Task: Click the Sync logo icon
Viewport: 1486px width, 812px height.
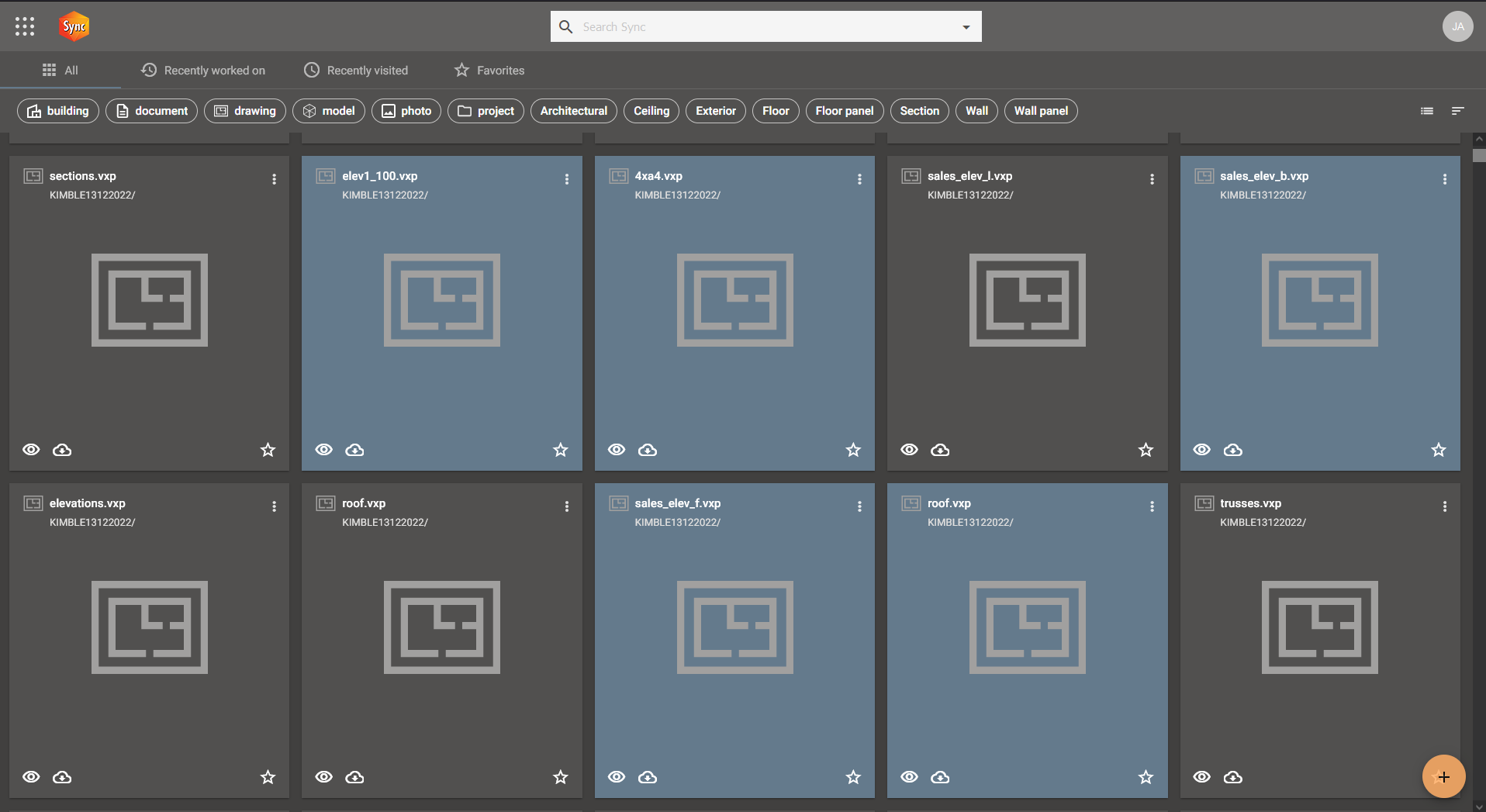Action: [74, 26]
